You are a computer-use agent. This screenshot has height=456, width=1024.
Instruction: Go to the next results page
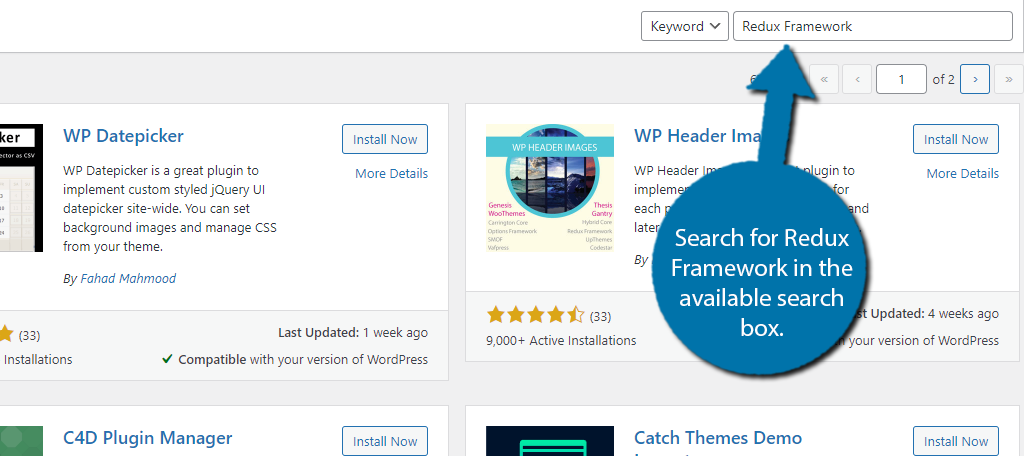pos(975,79)
